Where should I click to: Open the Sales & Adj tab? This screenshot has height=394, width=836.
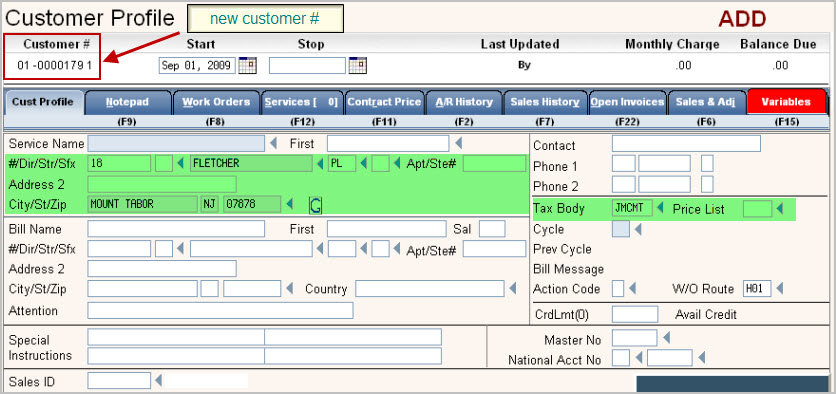pos(706,102)
